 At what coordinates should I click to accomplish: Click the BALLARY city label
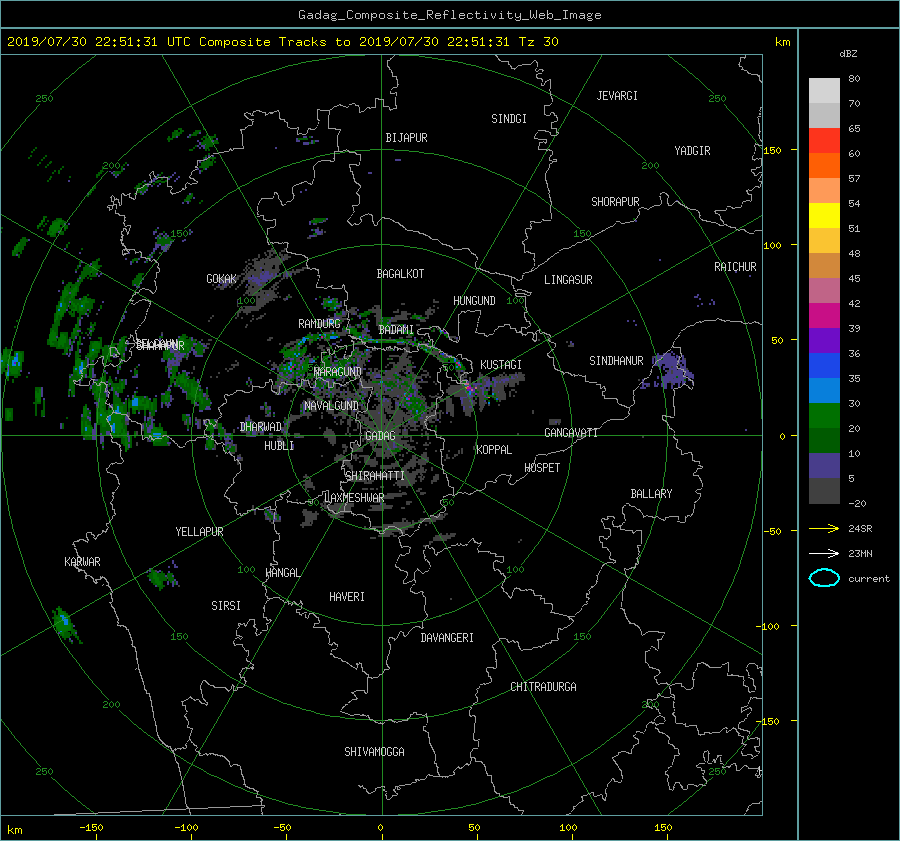click(651, 494)
